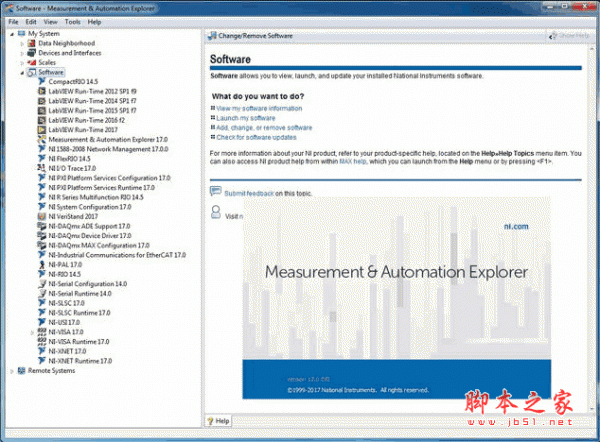600x442 pixels.
Task: Click the Help tab question mark icon
Action: click(210, 421)
